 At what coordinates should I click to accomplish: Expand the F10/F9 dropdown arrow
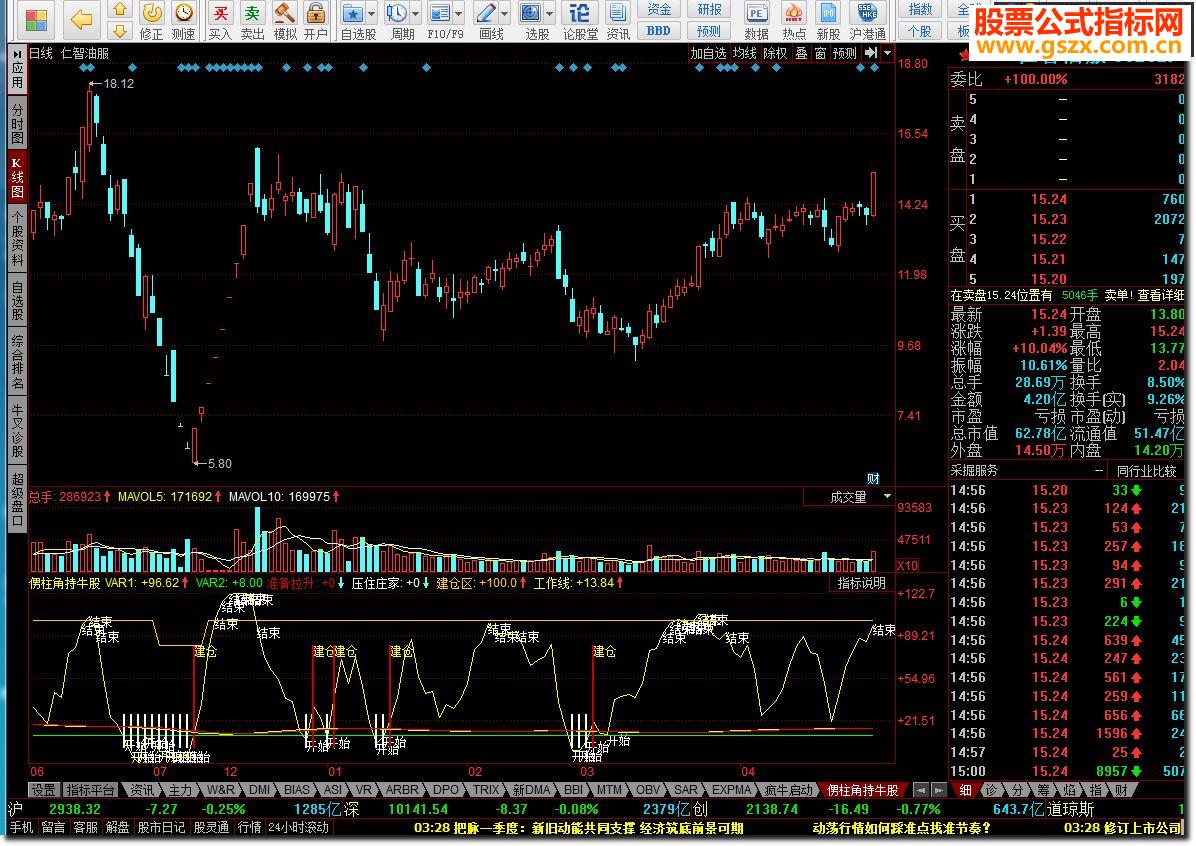click(x=458, y=14)
